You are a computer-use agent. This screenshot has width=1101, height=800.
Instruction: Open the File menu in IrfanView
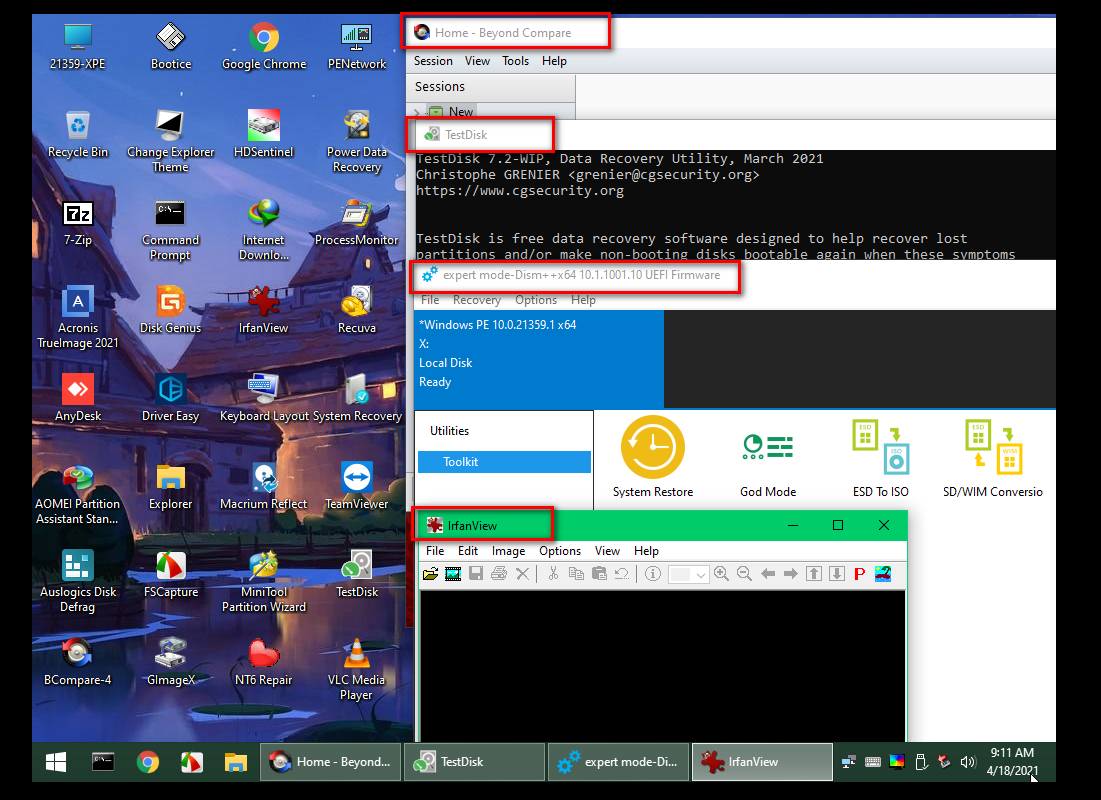tap(435, 551)
